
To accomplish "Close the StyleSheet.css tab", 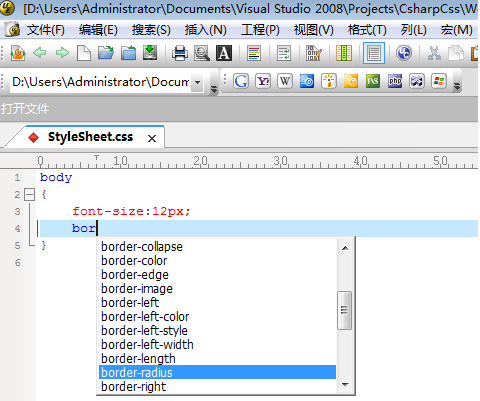I will [152, 138].
